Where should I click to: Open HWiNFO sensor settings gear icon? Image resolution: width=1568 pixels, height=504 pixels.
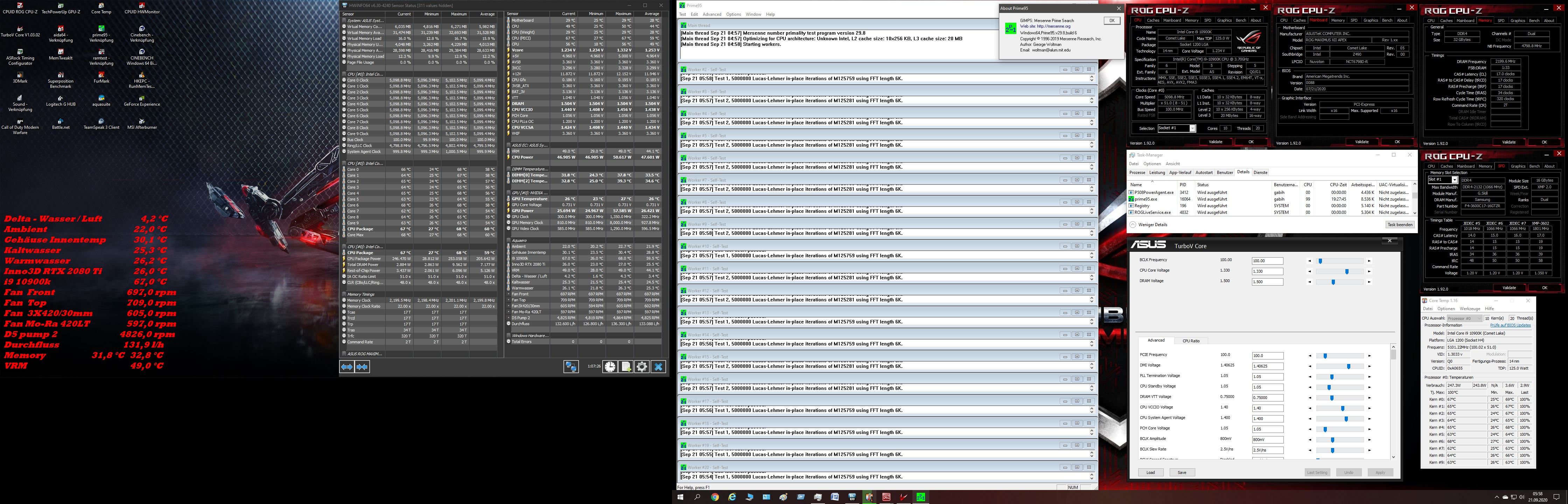pos(642,366)
